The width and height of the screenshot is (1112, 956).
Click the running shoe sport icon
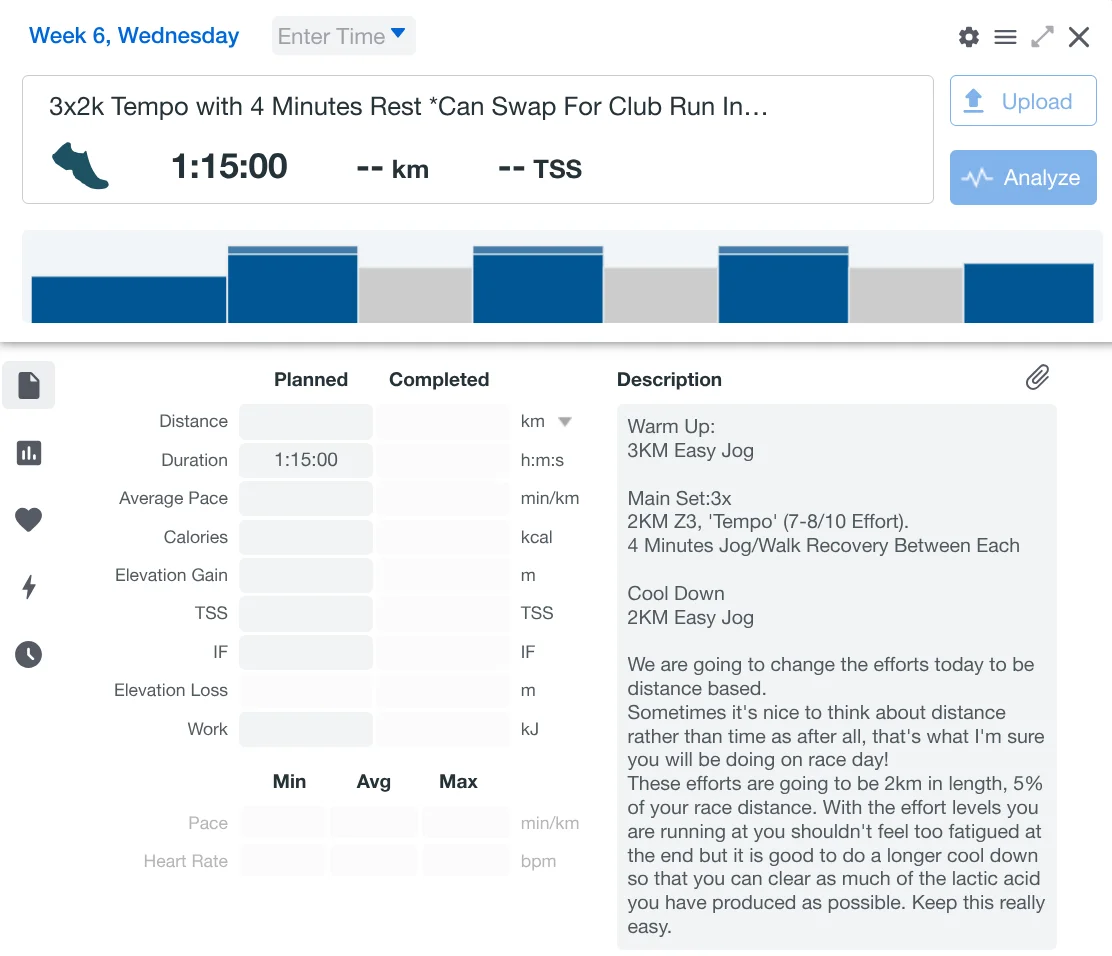coord(80,165)
